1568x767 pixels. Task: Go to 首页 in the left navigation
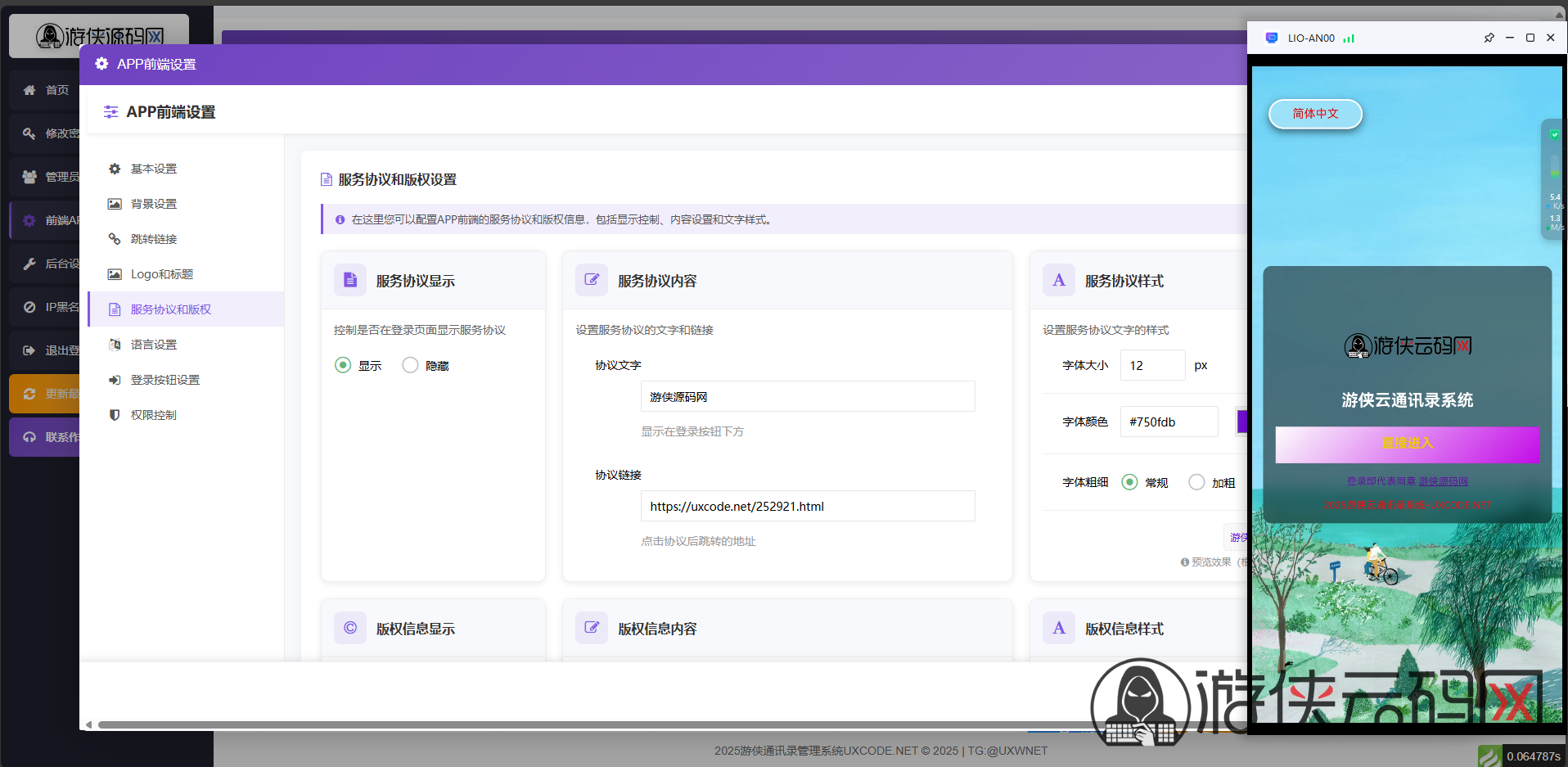click(45, 90)
